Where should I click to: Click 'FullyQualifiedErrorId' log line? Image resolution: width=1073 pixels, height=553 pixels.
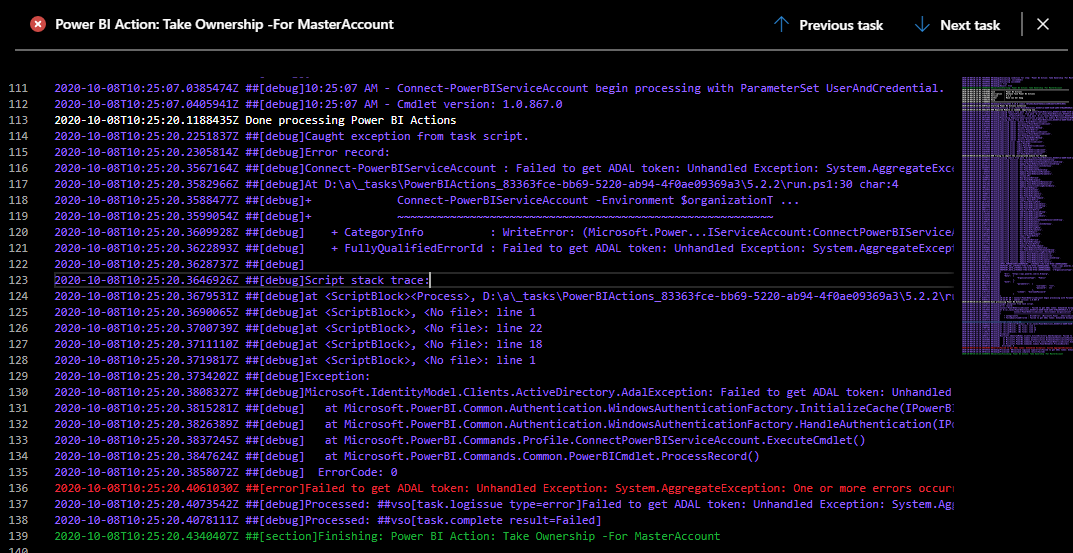tap(504, 248)
